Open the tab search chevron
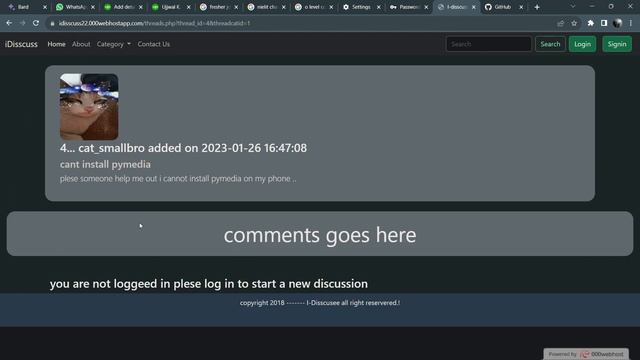This screenshot has width=640, height=360. (573, 7)
